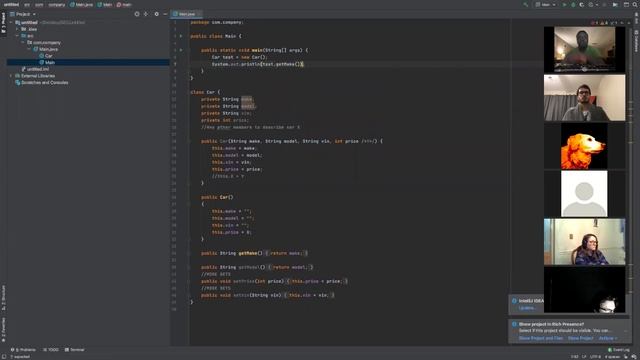Click 'Show Project and Files' notification link
Viewport: 640px width, 360px height.
[541, 338]
